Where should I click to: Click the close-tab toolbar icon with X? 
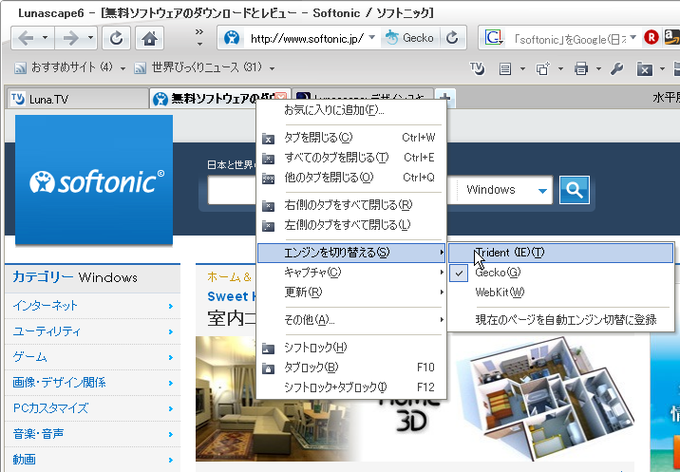click(644, 69)
